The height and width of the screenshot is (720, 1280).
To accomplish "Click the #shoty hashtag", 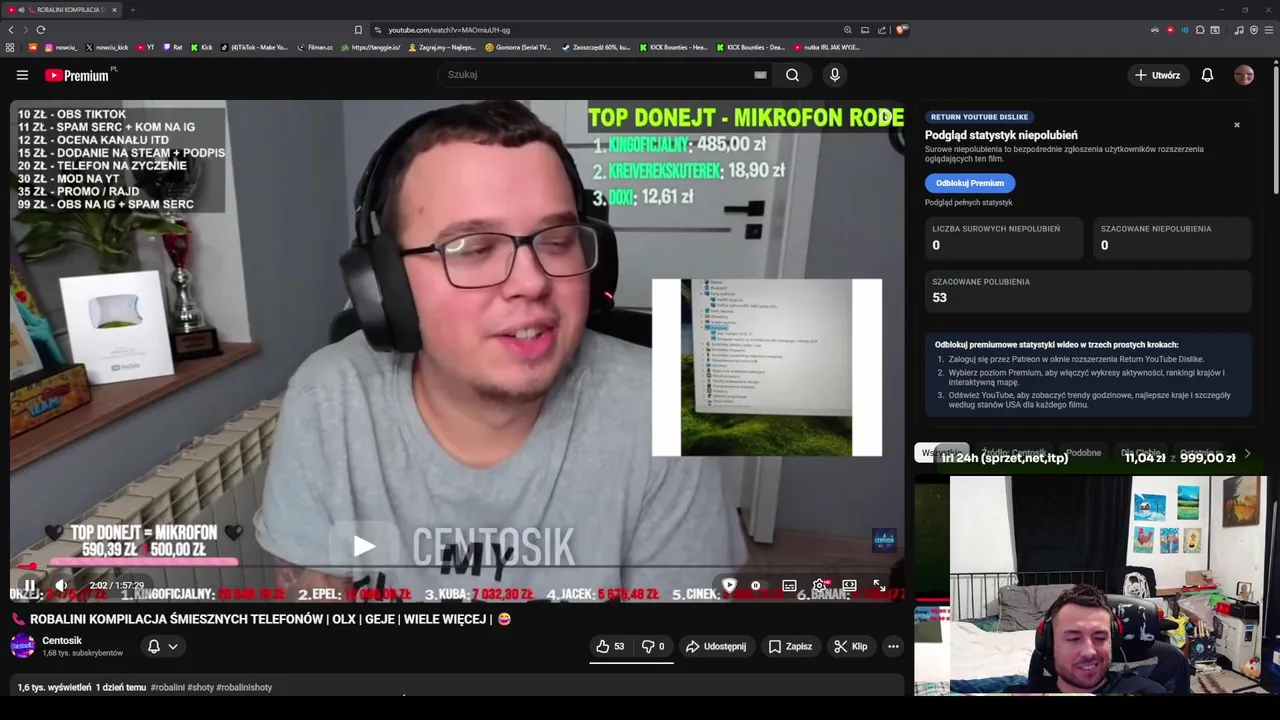I will coord(200,688).
